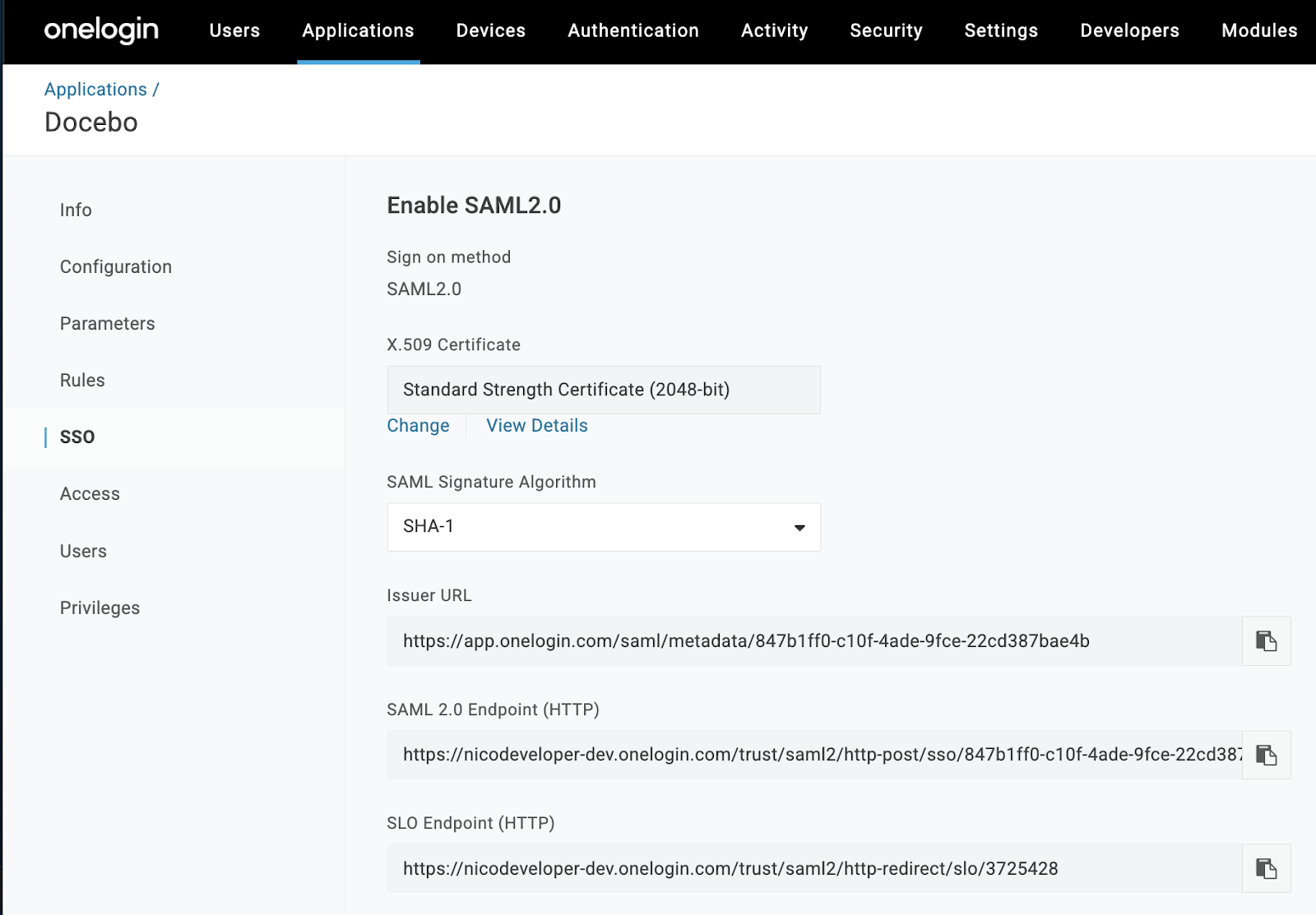The image size is (1316, 915).
Task: Copy the SLO Endpoint URL
Action: coord(1266,868)
